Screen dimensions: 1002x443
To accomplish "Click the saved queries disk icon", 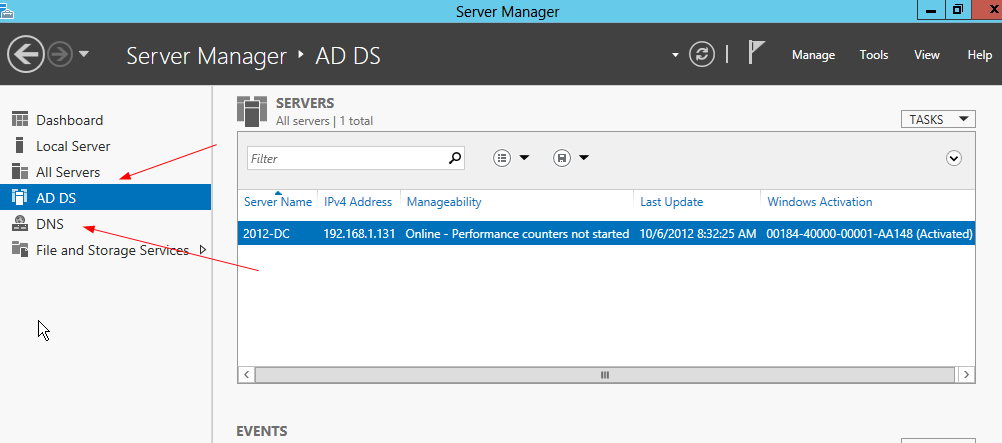I will [562, 158].
